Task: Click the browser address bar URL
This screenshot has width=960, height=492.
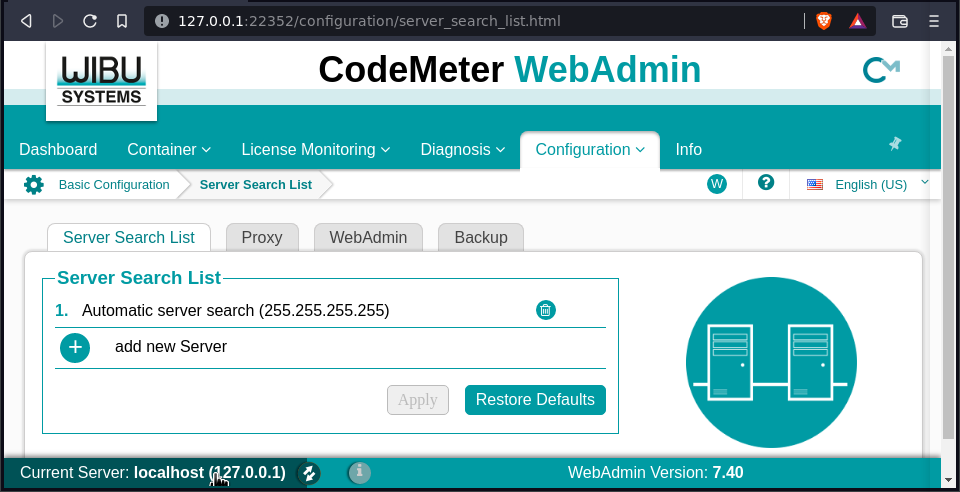Action: click(369, 21)
